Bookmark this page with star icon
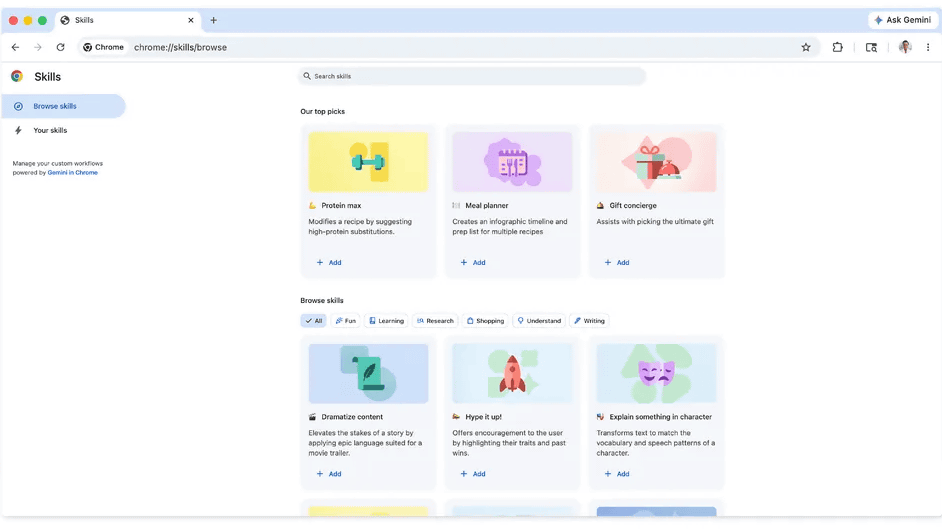Screen dimensions: 942x530 click(x=806, y=47)
